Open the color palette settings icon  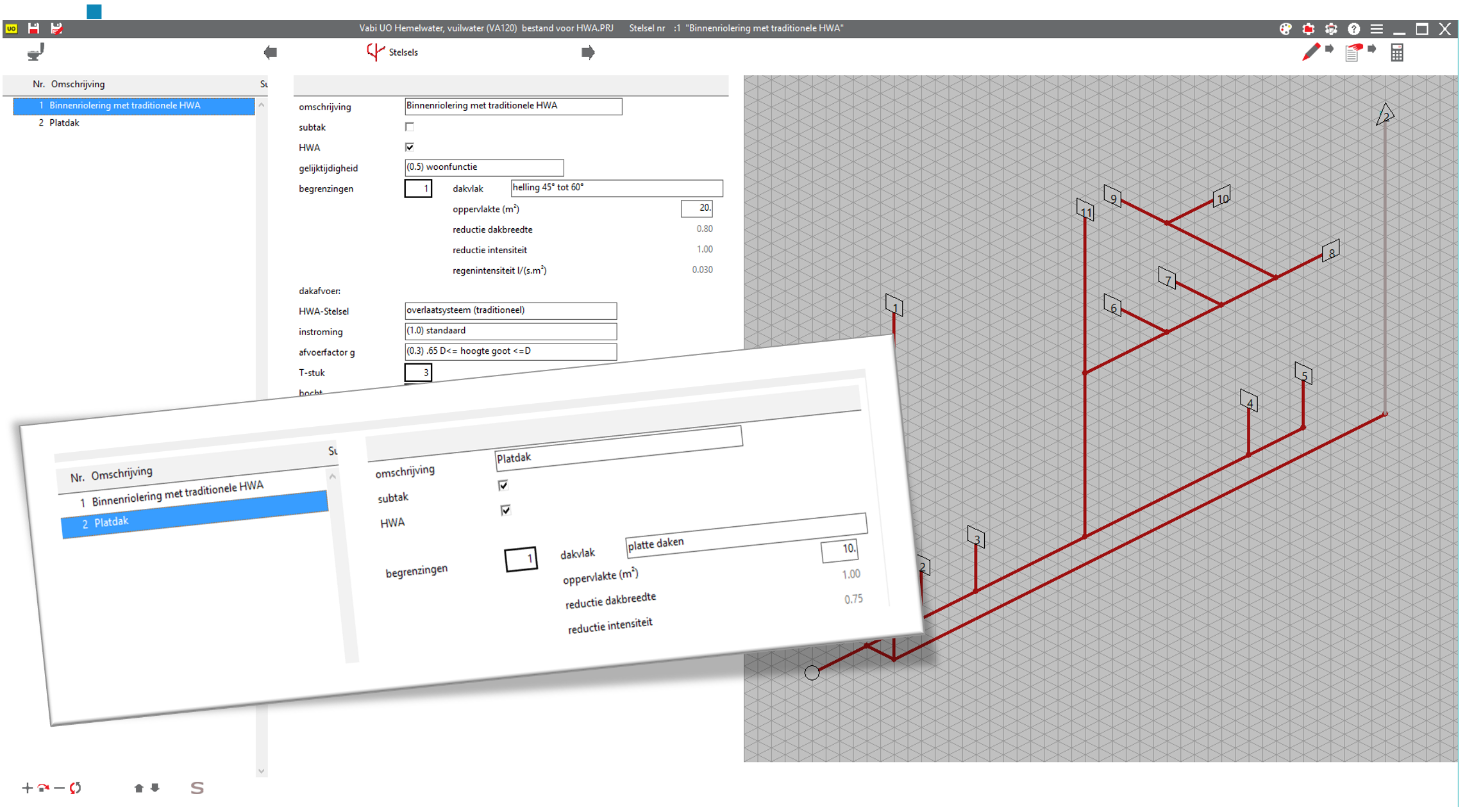[1285, 29]
